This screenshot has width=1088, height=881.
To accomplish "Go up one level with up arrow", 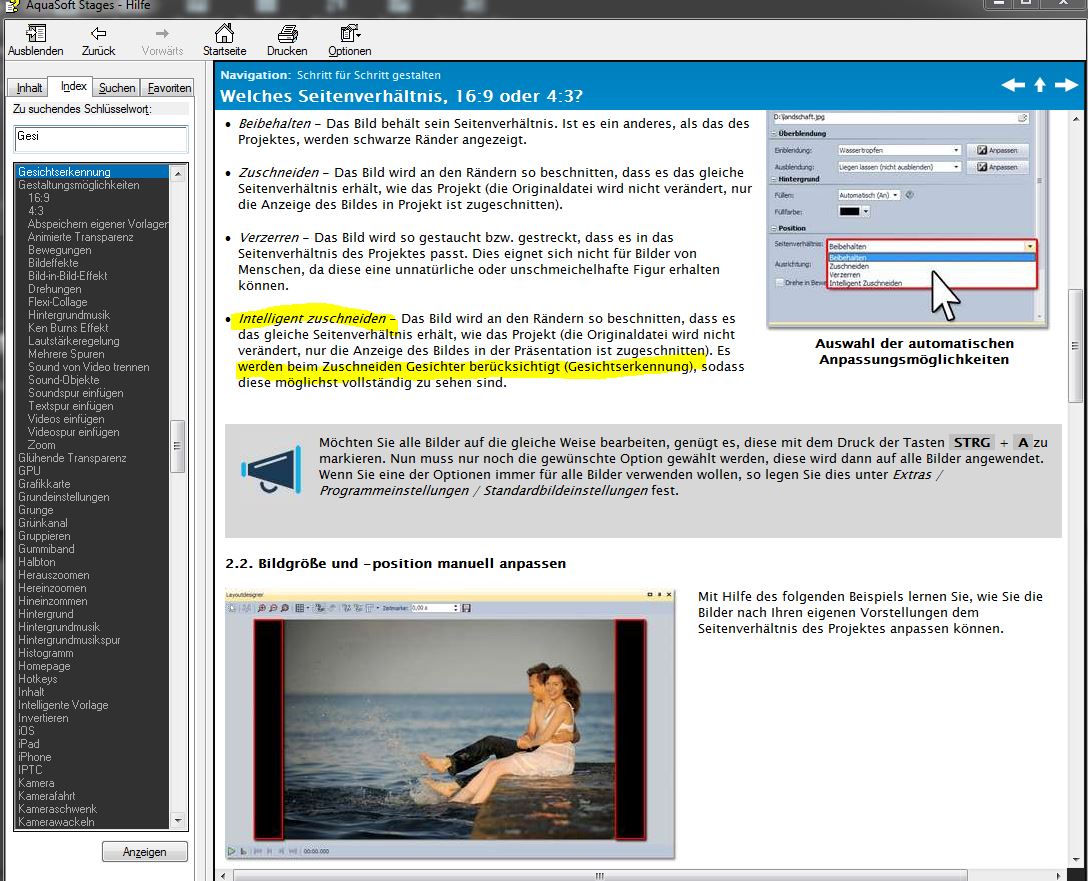I will click(x=1040, y=85).
